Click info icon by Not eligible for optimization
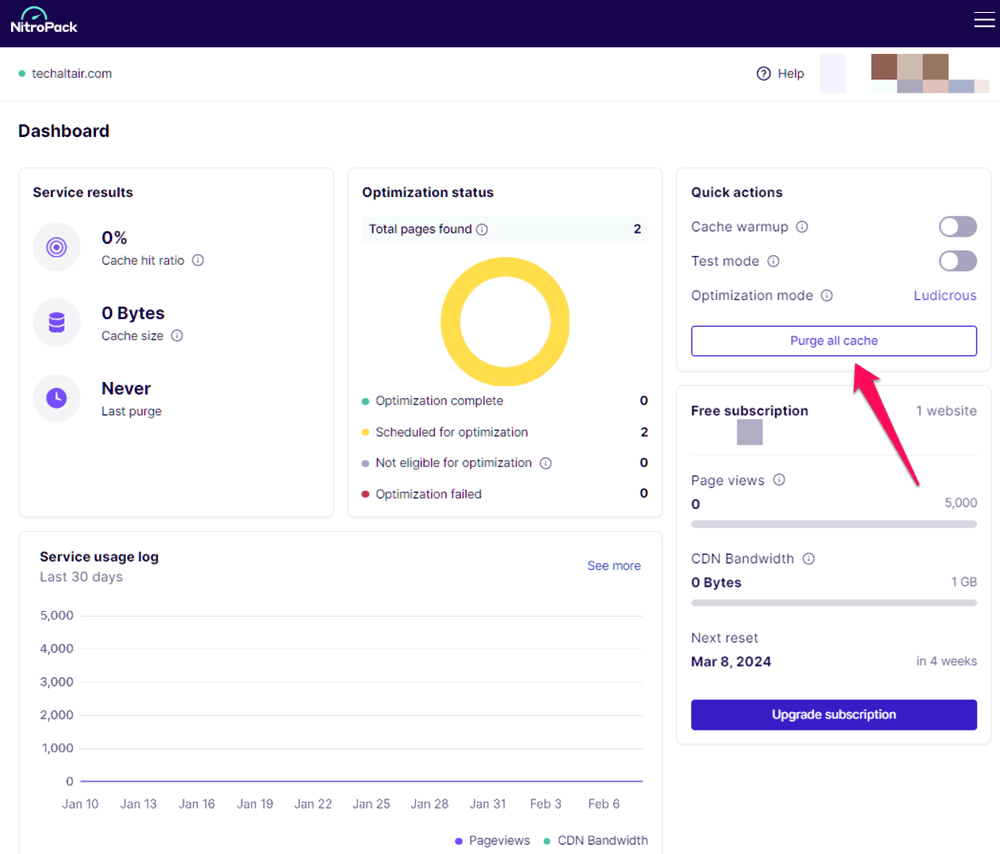1000x854 pixels. (x=546, y=463)
